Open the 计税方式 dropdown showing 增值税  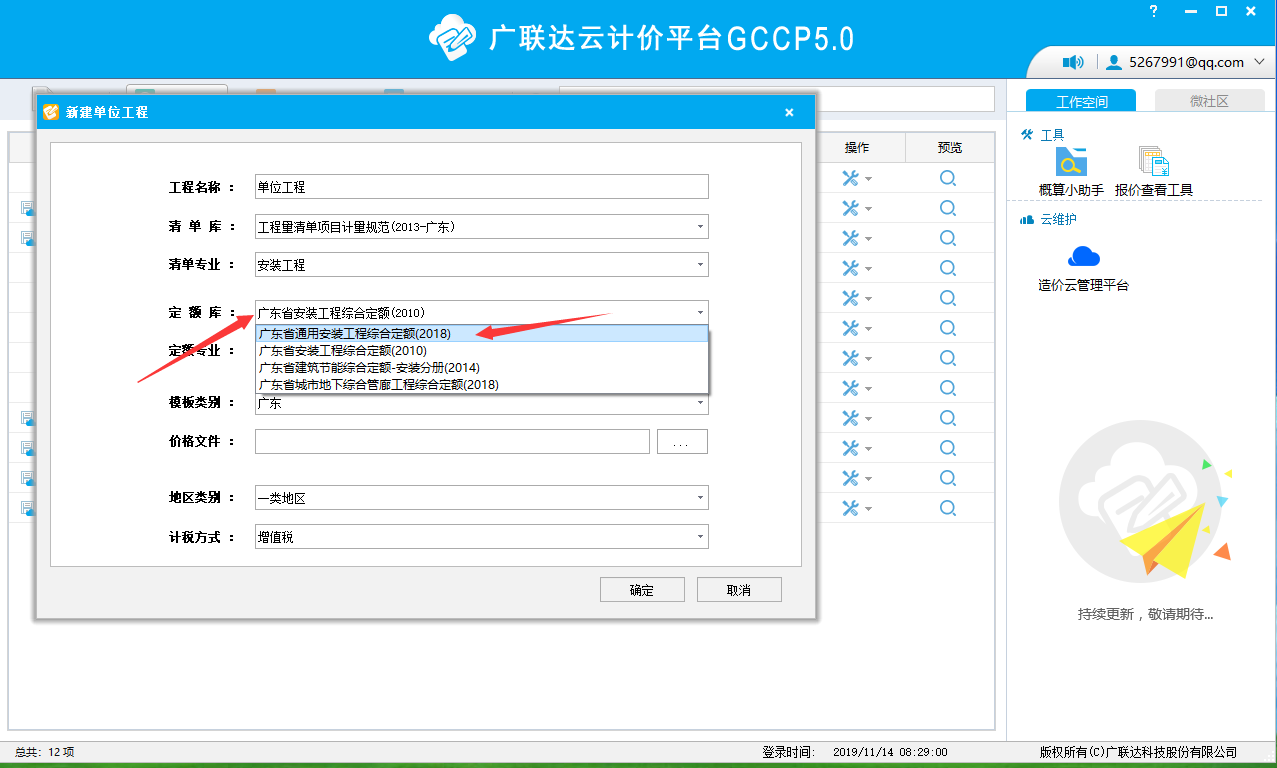click(482, 537)
